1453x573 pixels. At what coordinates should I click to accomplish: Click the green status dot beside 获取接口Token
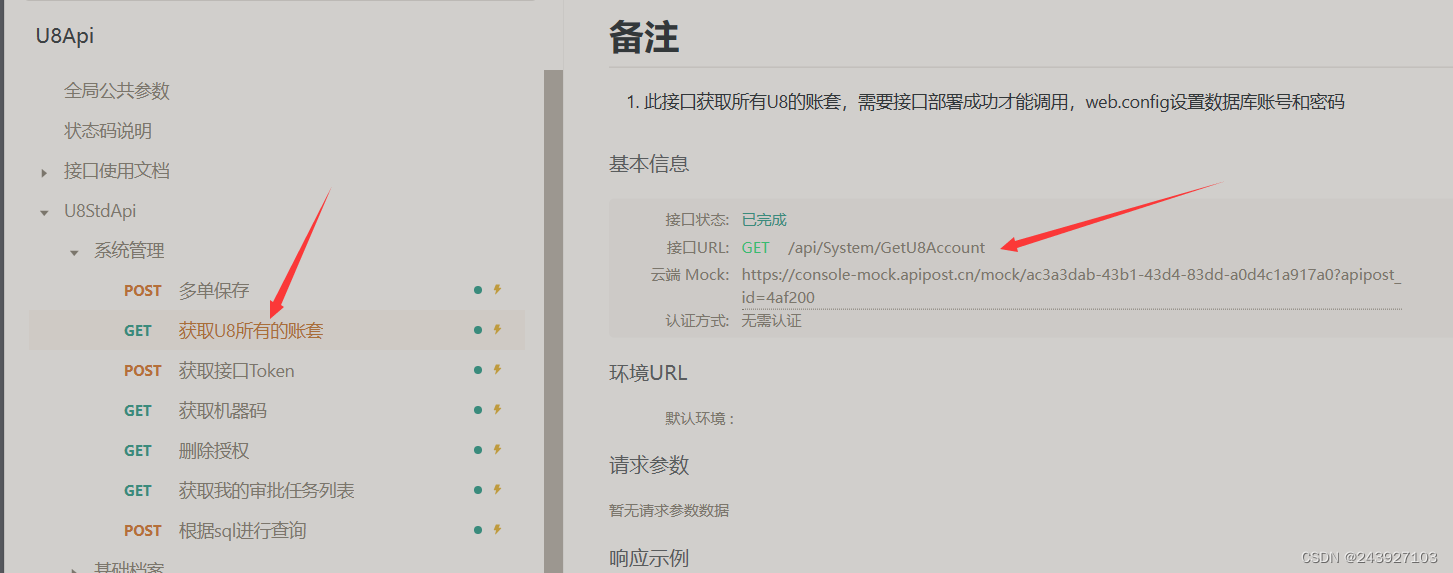pos(478,370)
